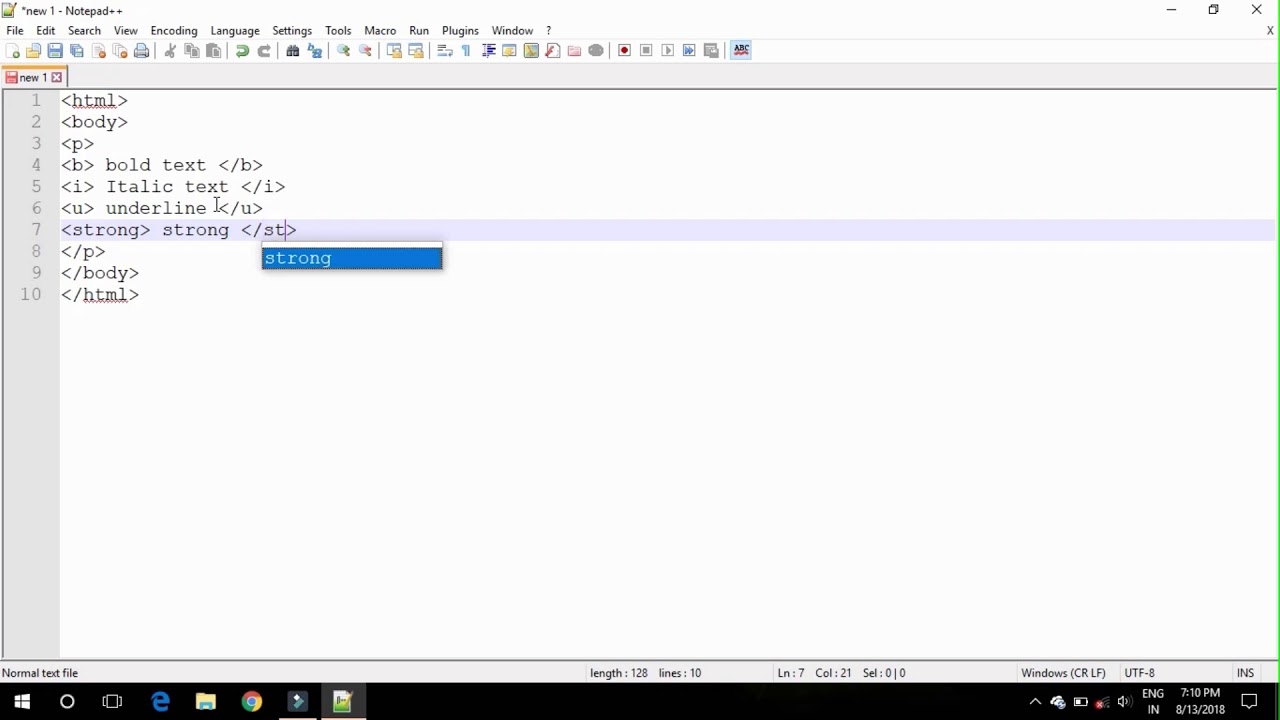Open Chrome from the taskbar

pos(251,702)
